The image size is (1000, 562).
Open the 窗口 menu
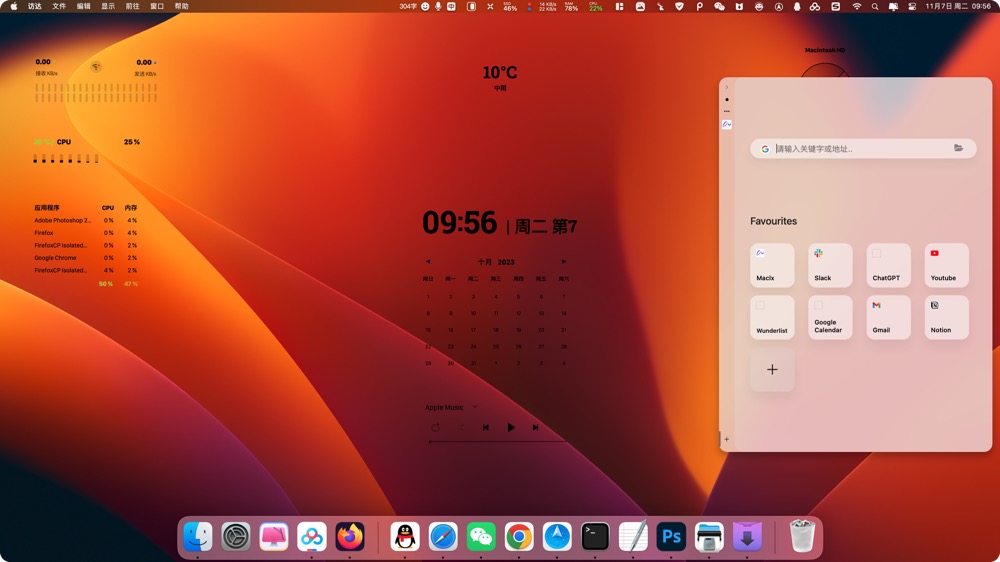coord(157,6)
